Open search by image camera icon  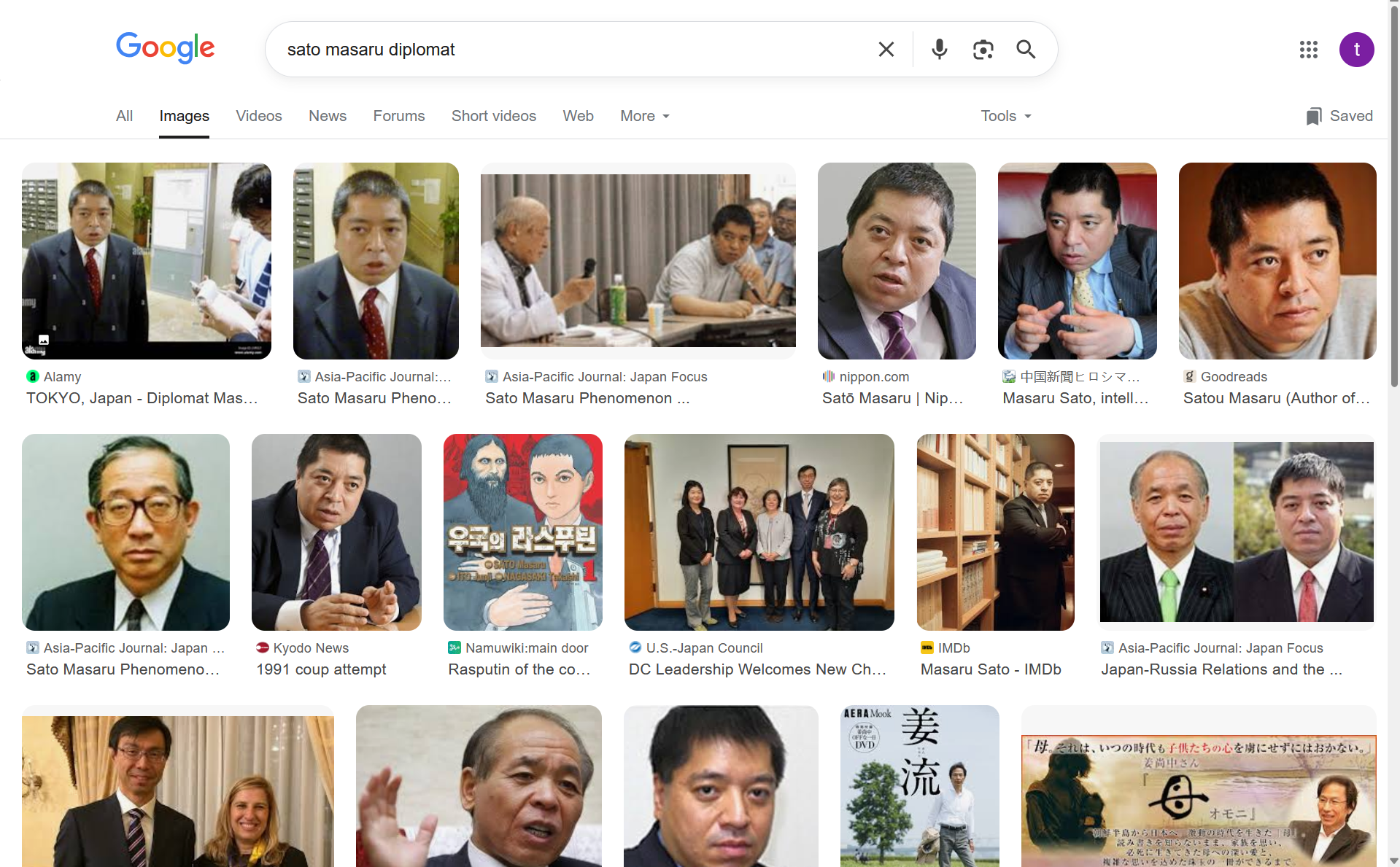coord(983,50)
